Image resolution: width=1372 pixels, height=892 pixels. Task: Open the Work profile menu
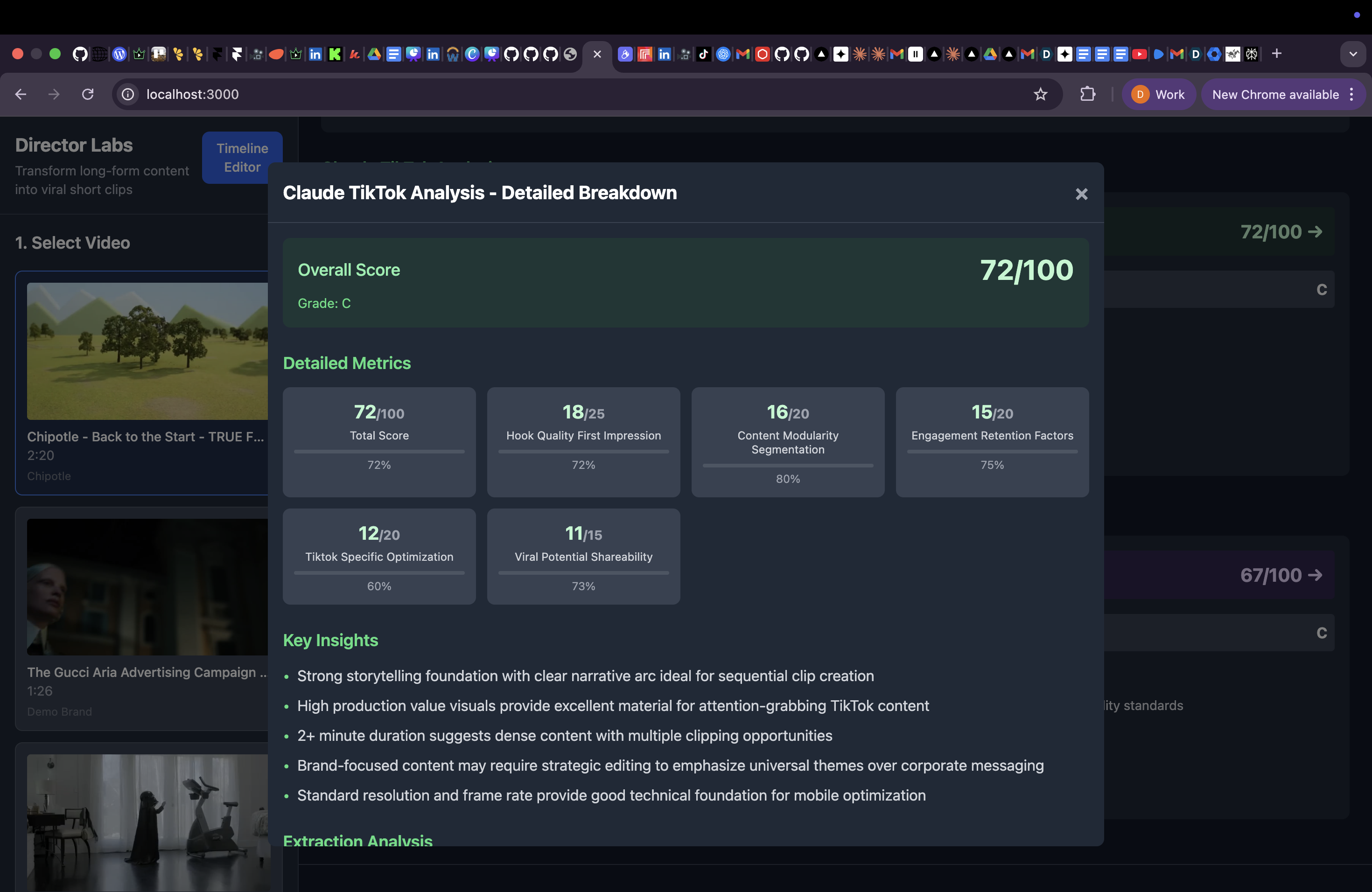click(x=1159, y=95)
